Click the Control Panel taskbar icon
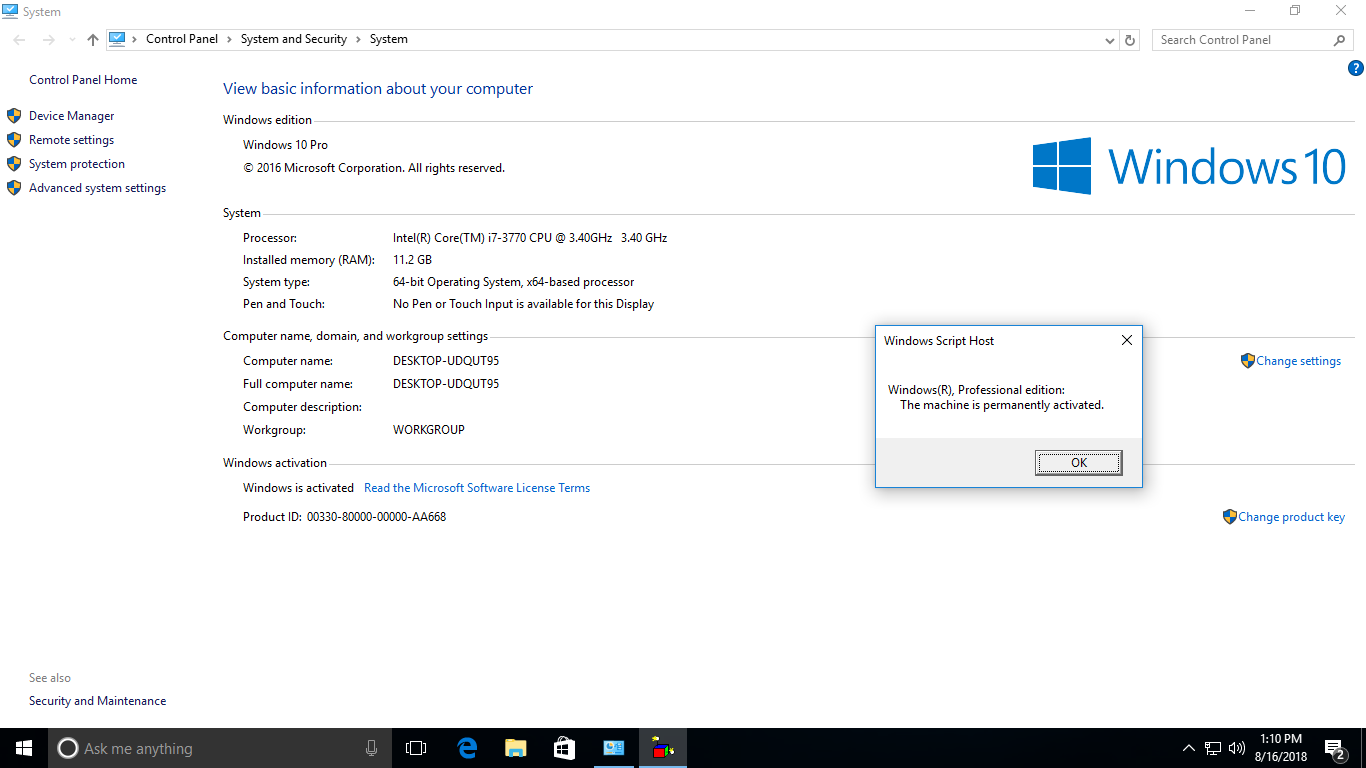 coord(613,748)
